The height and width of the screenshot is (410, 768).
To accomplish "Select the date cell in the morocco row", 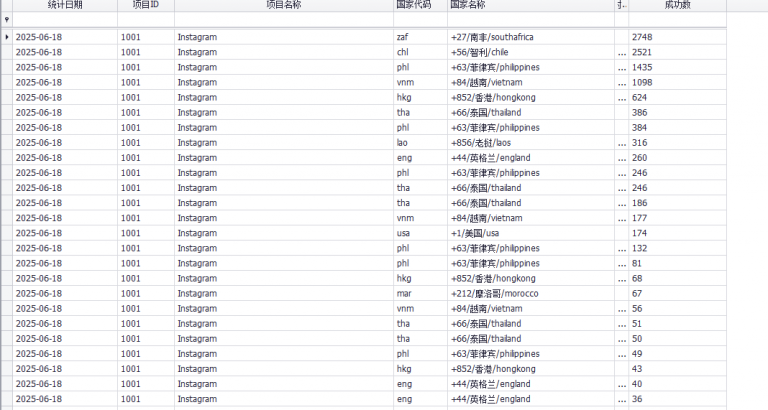I will coord(65,293).
